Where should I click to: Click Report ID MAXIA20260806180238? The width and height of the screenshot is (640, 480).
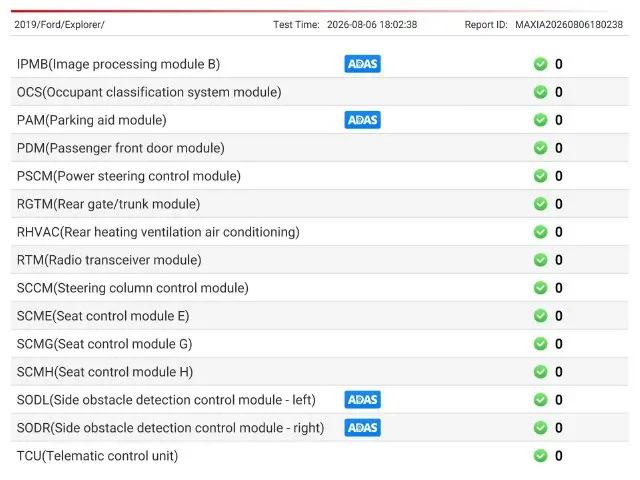tap(569, 24)
